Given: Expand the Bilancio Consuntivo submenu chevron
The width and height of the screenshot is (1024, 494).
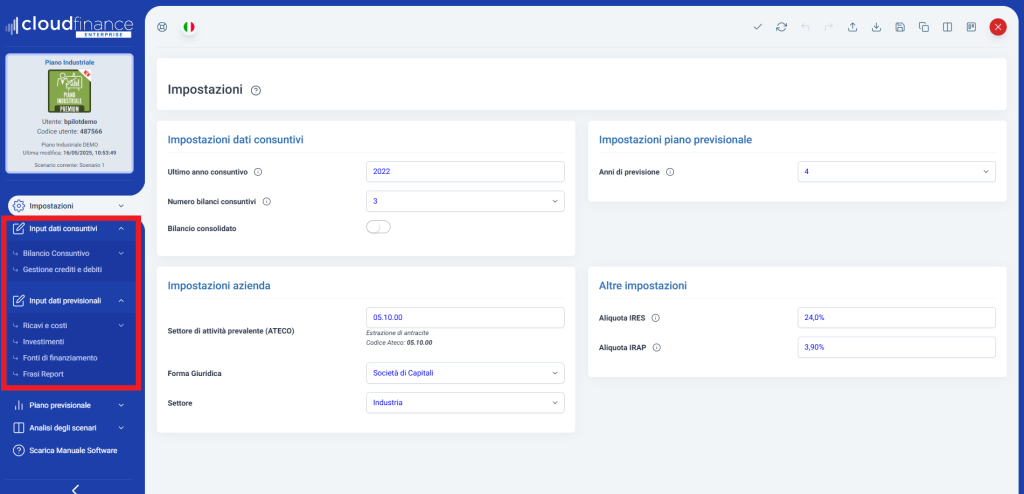Looking at the screenshot, I should click(121, 253).
